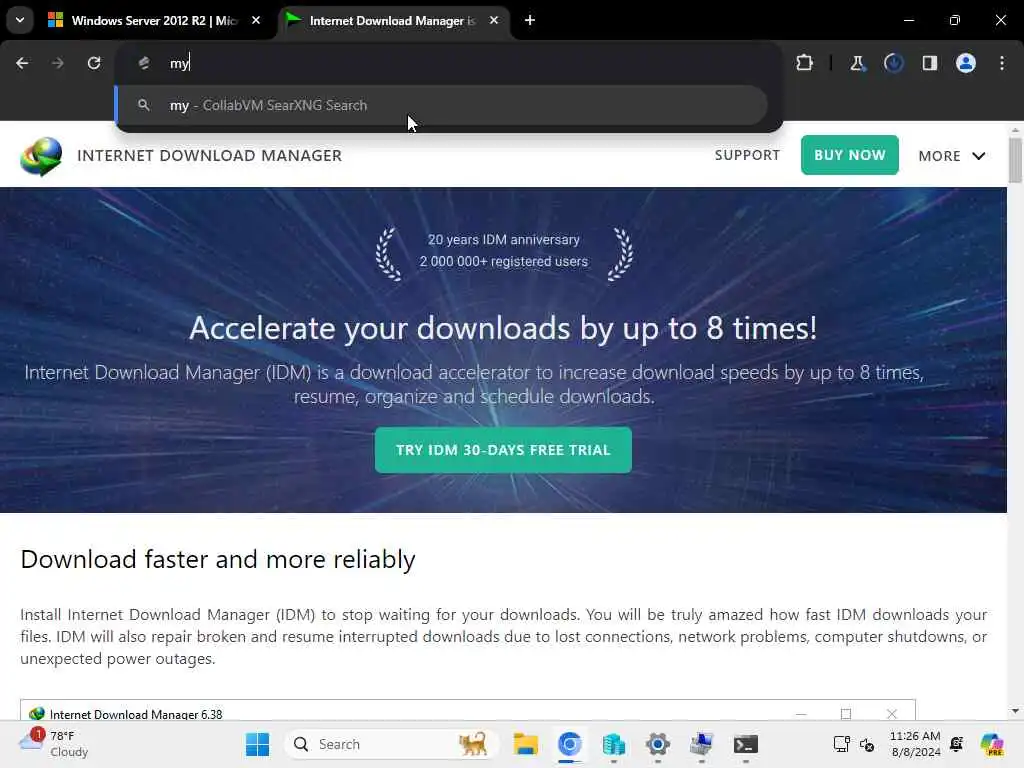This screenshot has width=1024, height=768.
Task: Open the Chrome three-dot menu
Action: 1002,63
